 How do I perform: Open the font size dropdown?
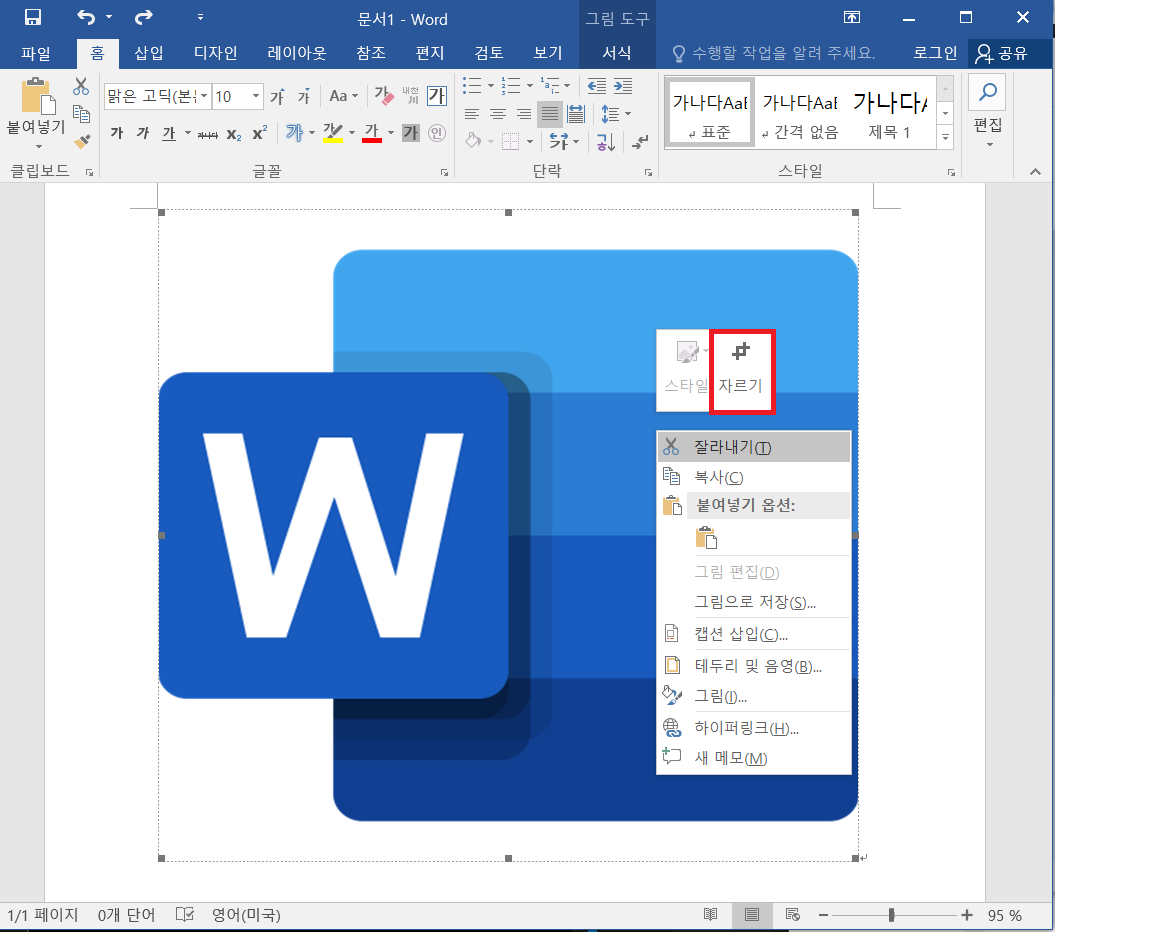[x=256, y=96]
